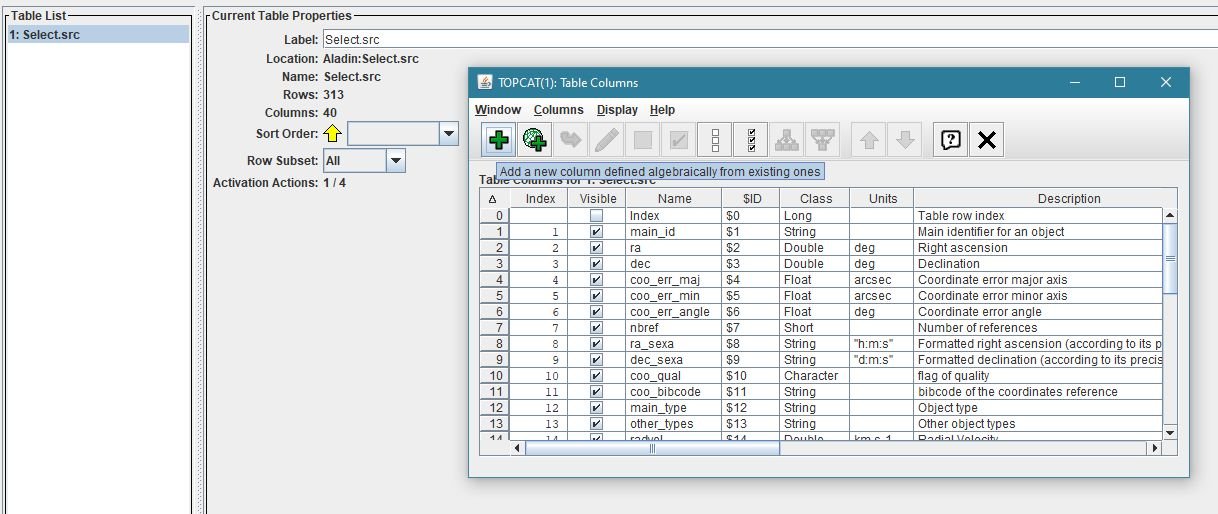Click the yellow sort order up arrow
The image size is (1218, 514).
333,134
